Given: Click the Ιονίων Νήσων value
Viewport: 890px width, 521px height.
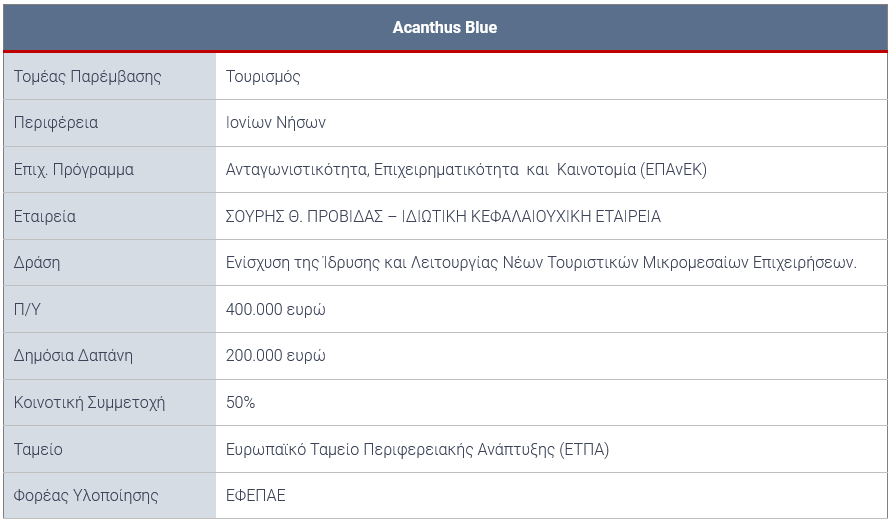Looking at the screenshot, I should coord(276,123).
